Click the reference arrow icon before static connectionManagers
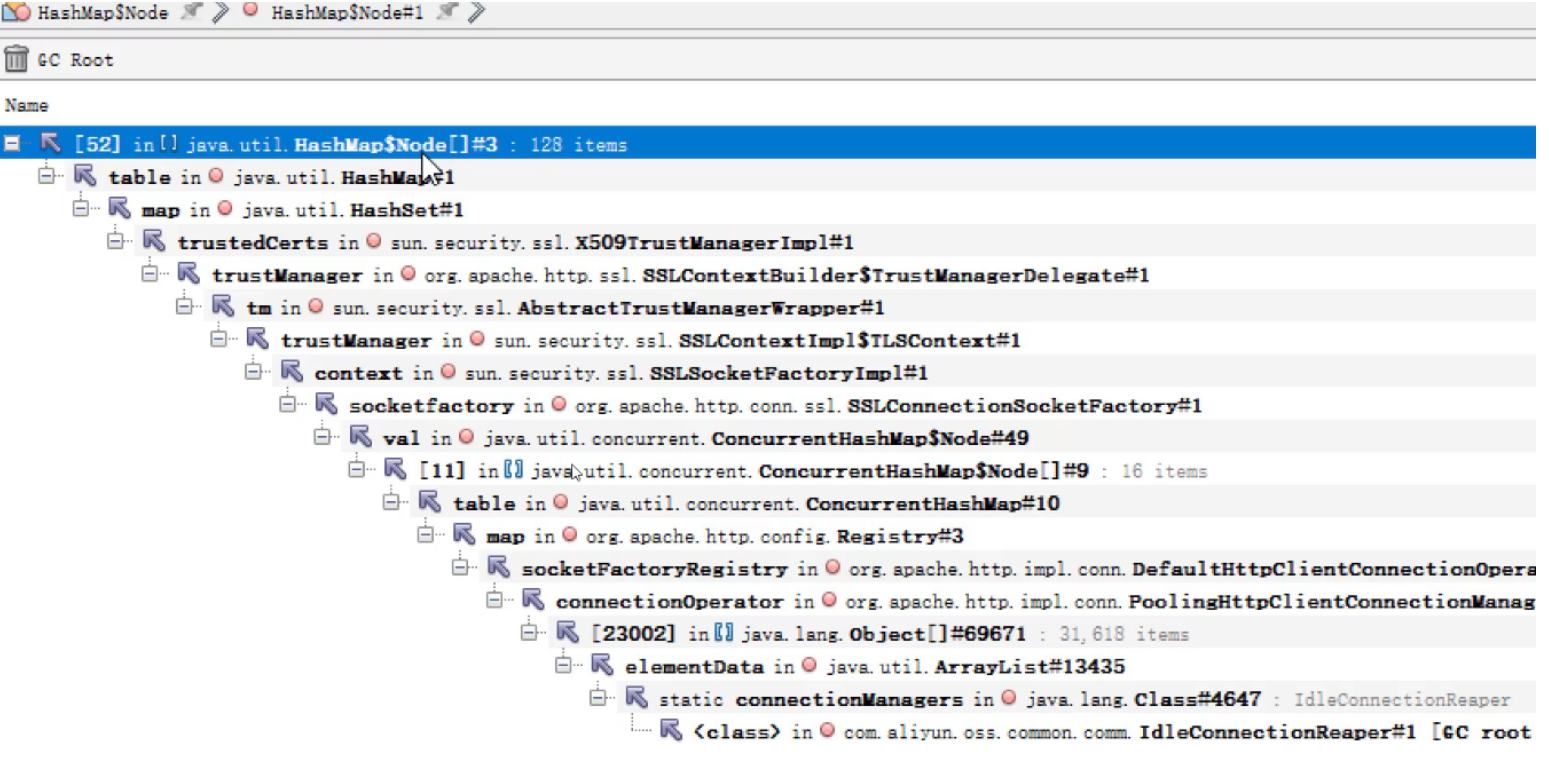The image size is (1549, 768). (x=636, y=698)
